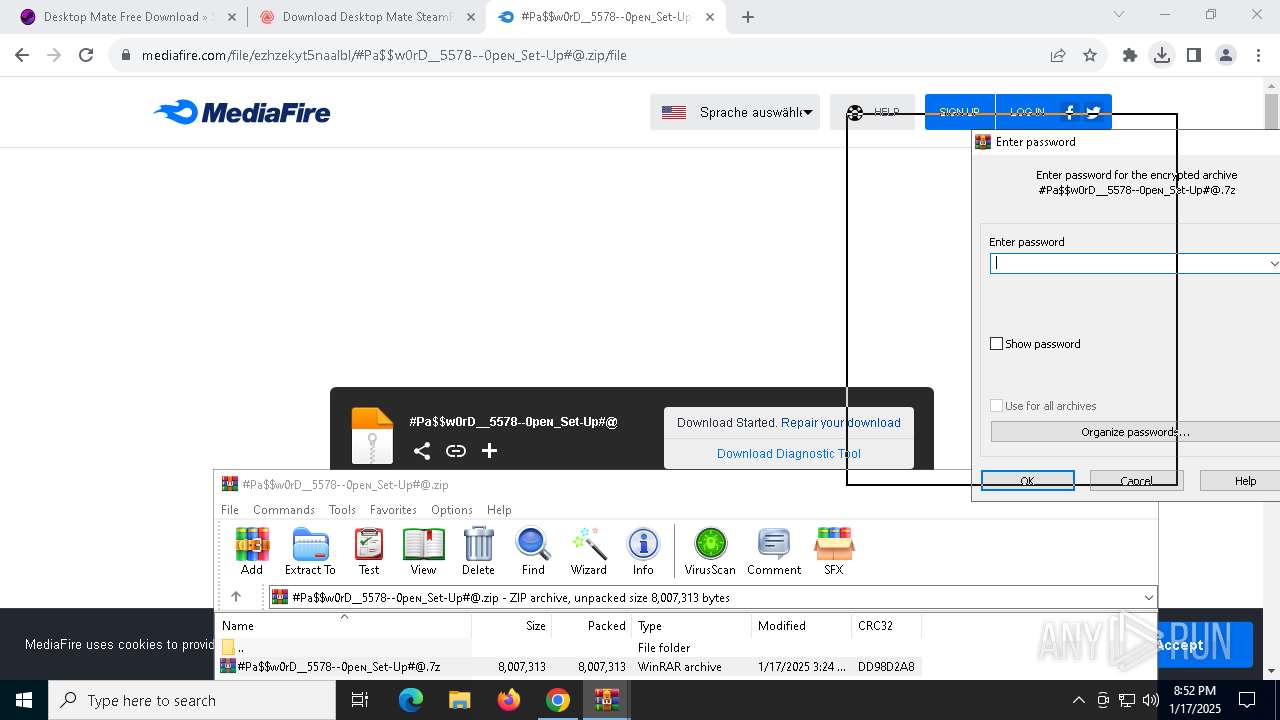Viewport: 1280px width, 720px height.
Task: Launch the Wizard wand icon
Action: tap(589, 552)
